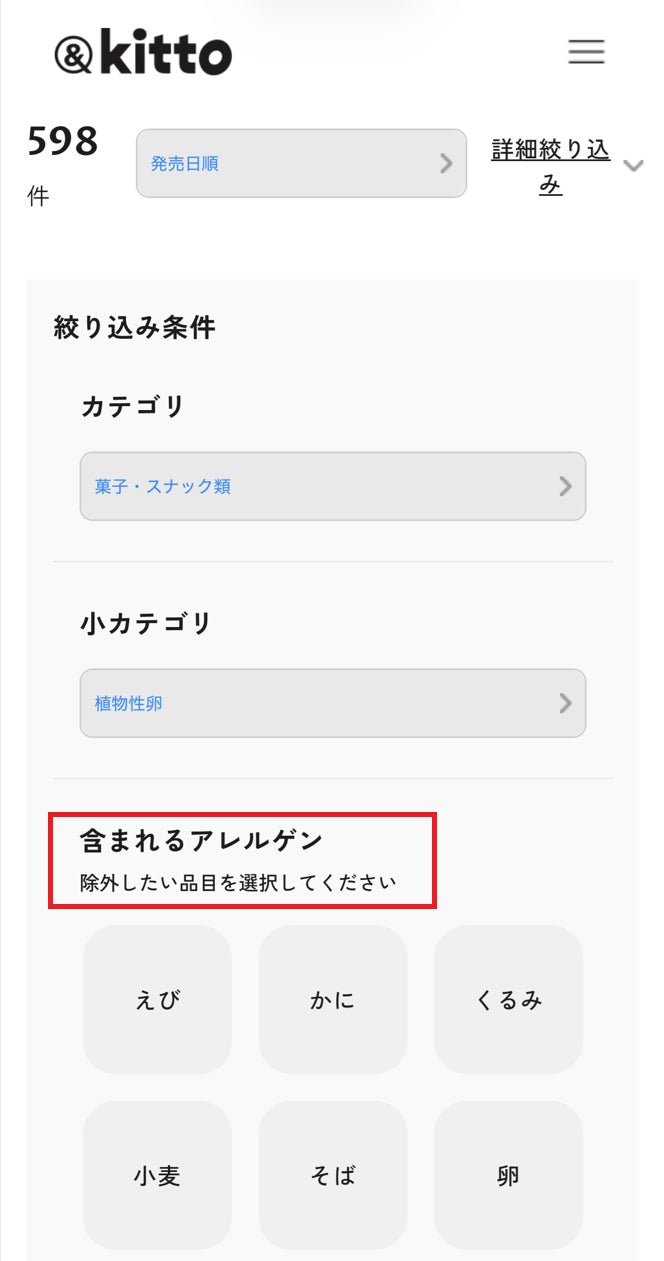Click chevron on 菓子・スナック類 selector
This screenshot has width=664, height=1261.
coord(565,487)
